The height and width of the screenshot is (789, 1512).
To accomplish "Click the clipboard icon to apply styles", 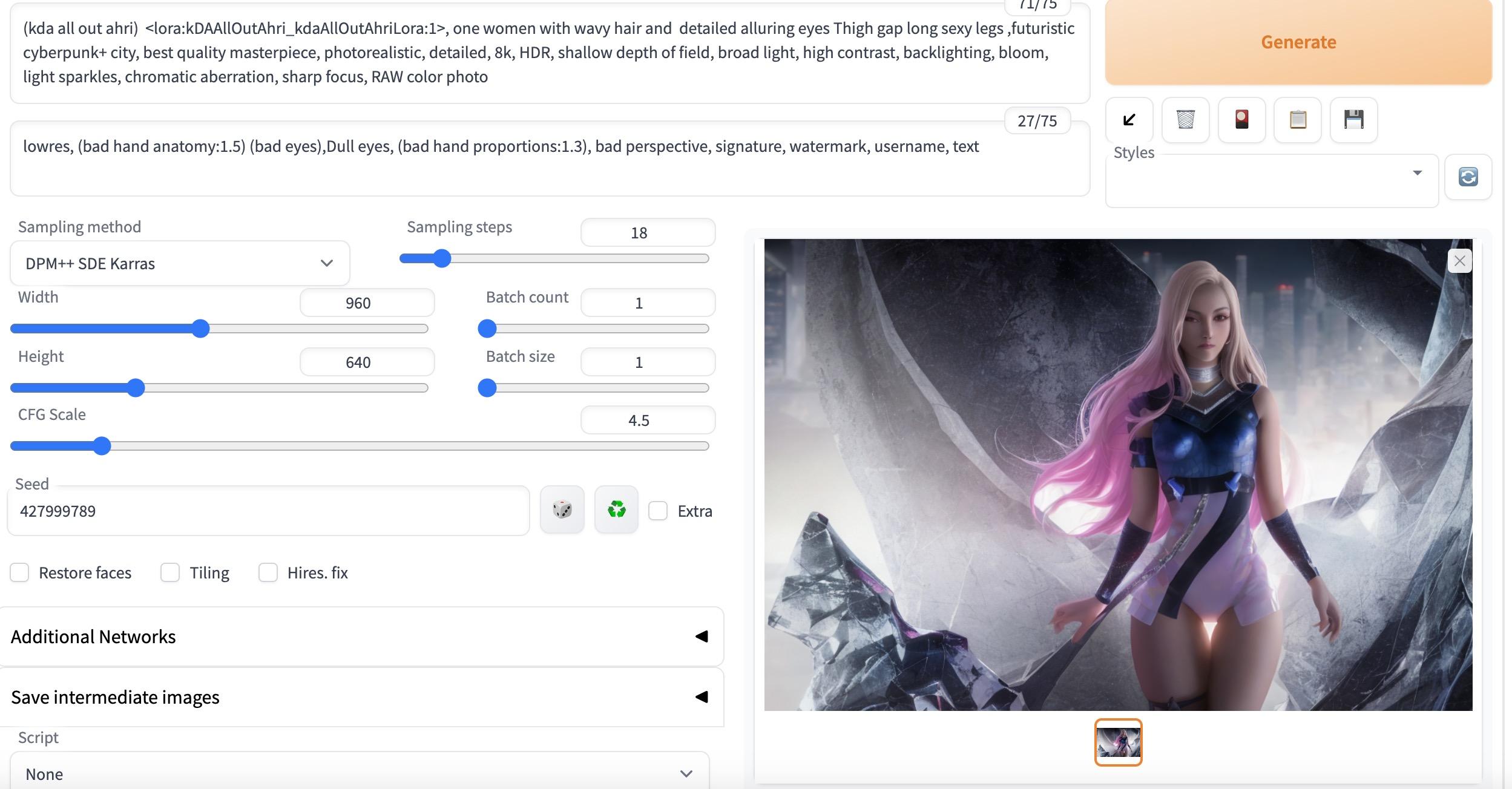I will tap(1297, 120).
